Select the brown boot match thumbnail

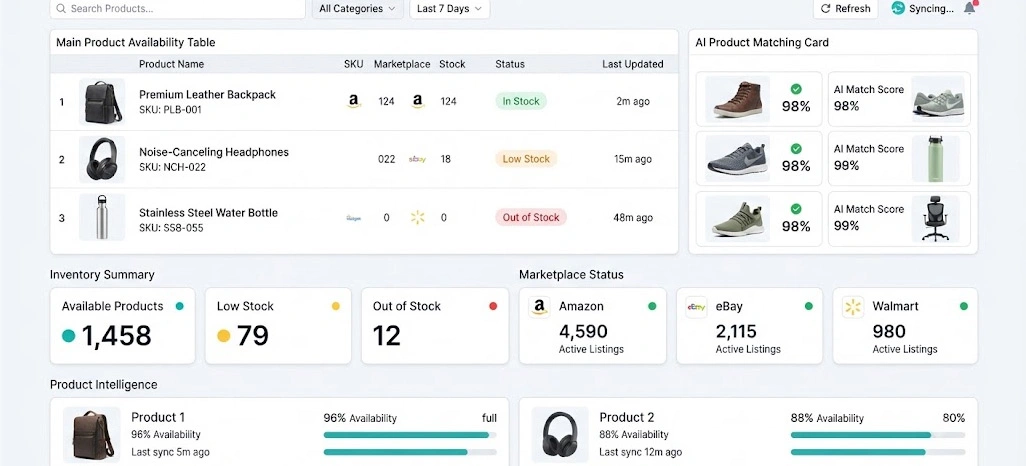(x=737, y=99)
